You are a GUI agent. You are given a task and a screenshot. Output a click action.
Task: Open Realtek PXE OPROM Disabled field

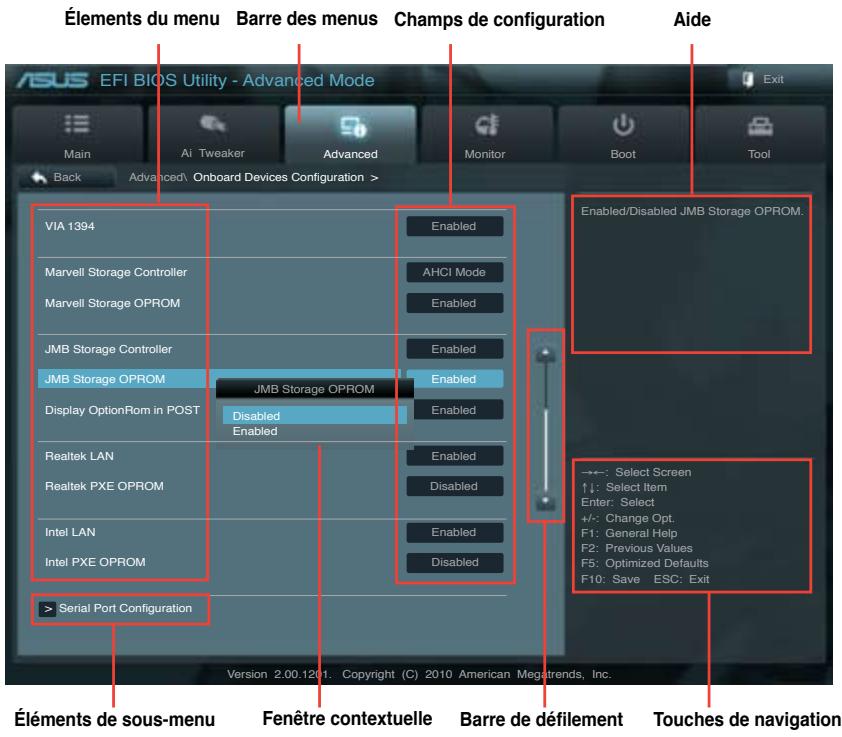(x=455, y=486)
